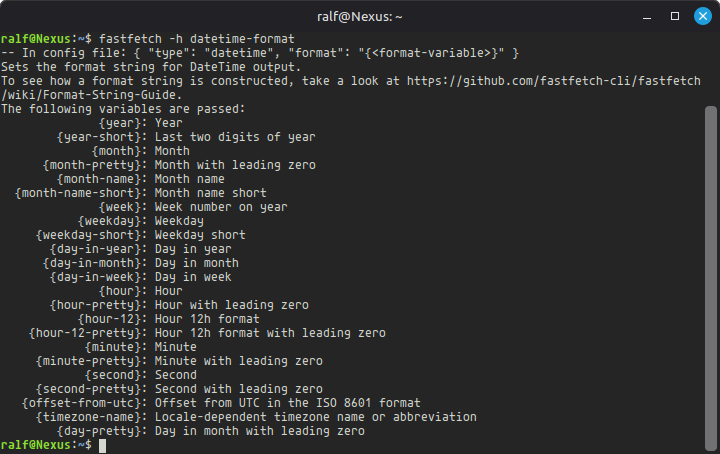Click the /wiki/Format-String-Guide link continuation
The height and width of the screenshot is (454, 720).
point(91,95)
